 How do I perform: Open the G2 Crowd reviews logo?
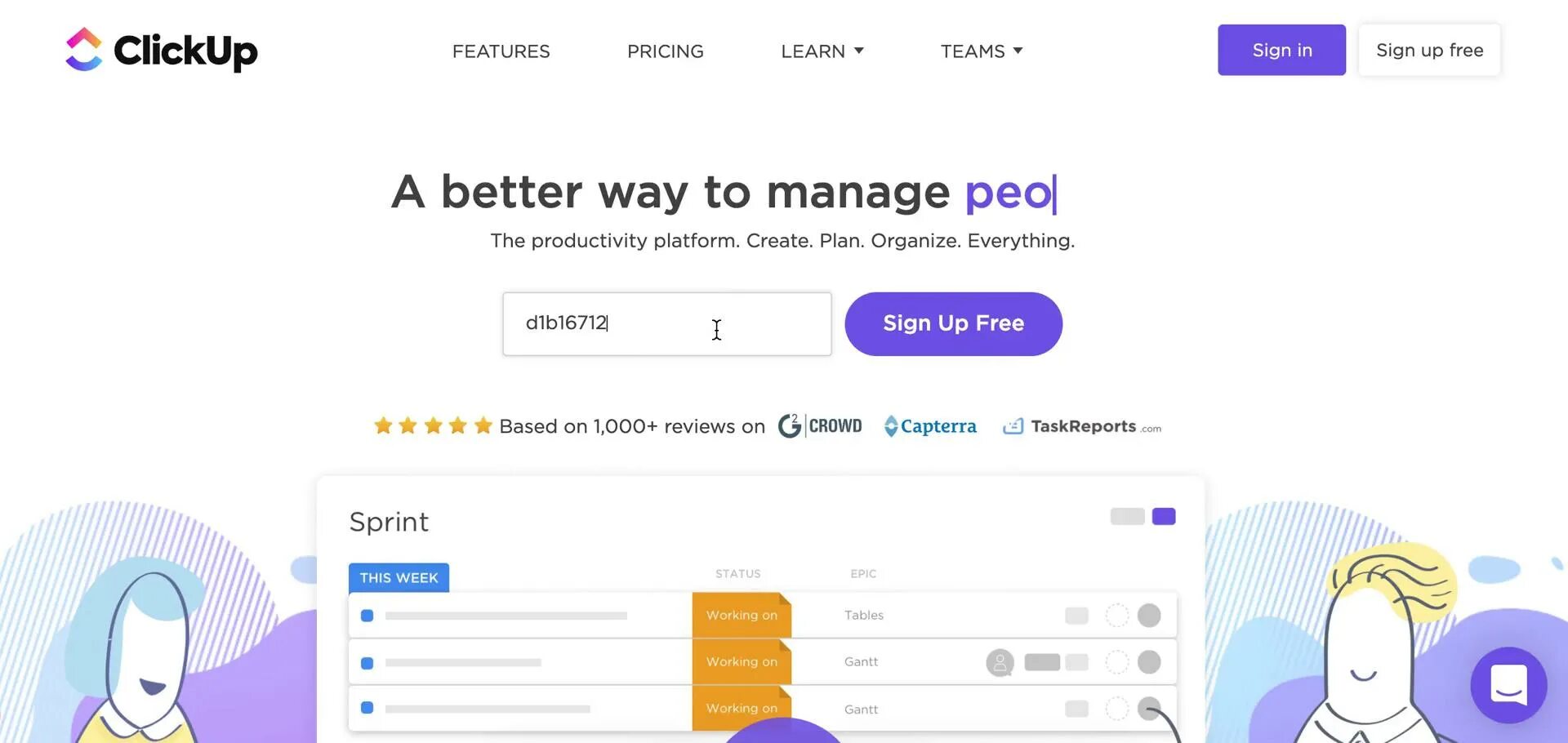(x=820, y=426)
